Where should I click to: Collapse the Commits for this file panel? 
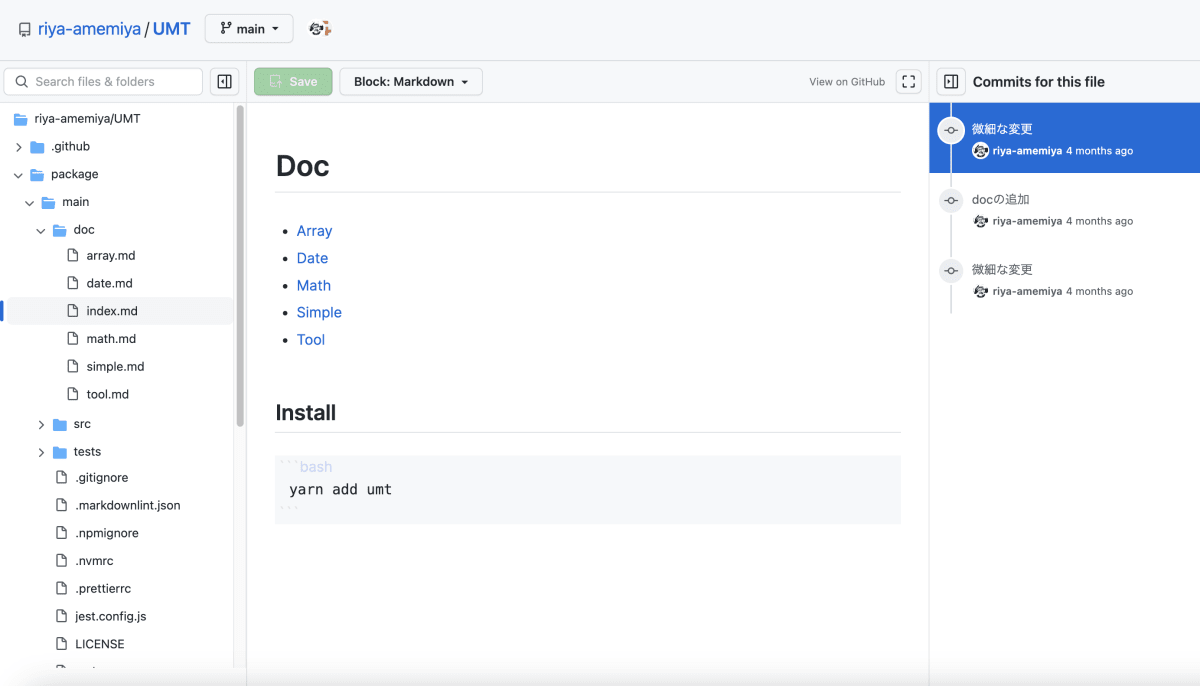[x=952, y=82]
